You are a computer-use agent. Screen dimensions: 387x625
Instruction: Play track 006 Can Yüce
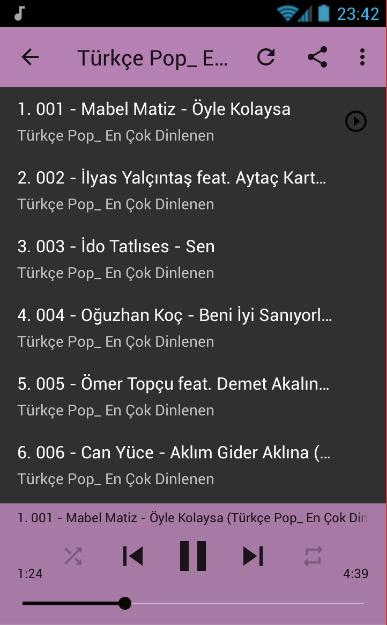(193, 465)
